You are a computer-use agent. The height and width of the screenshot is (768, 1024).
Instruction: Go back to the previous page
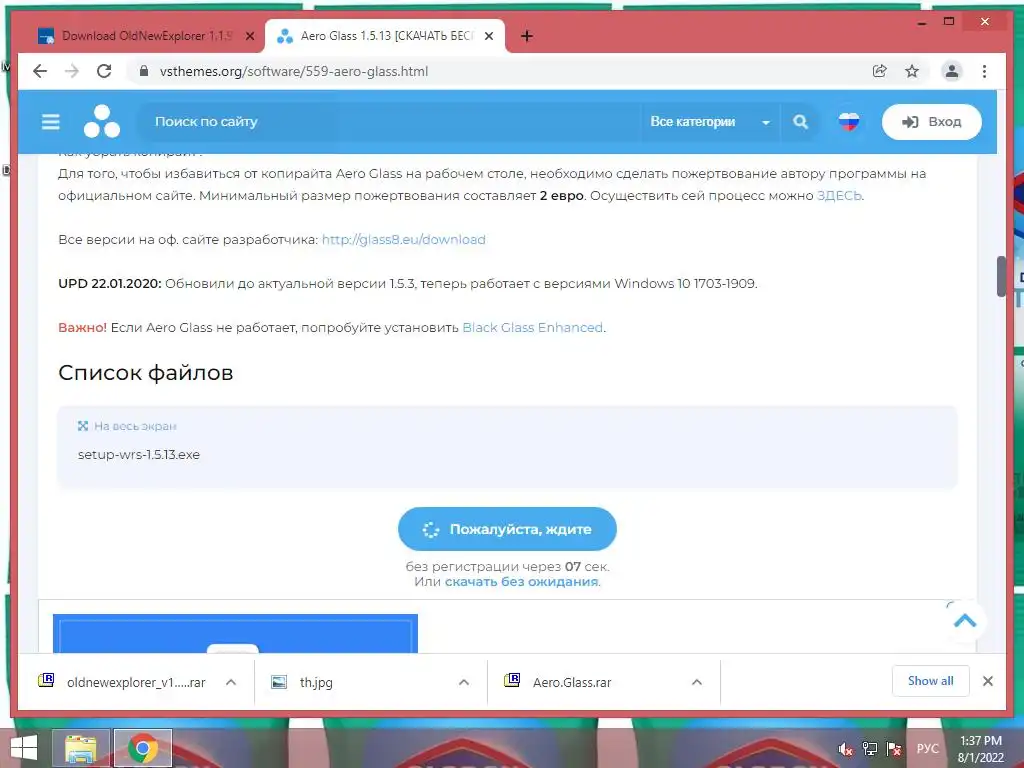point(40,71)
